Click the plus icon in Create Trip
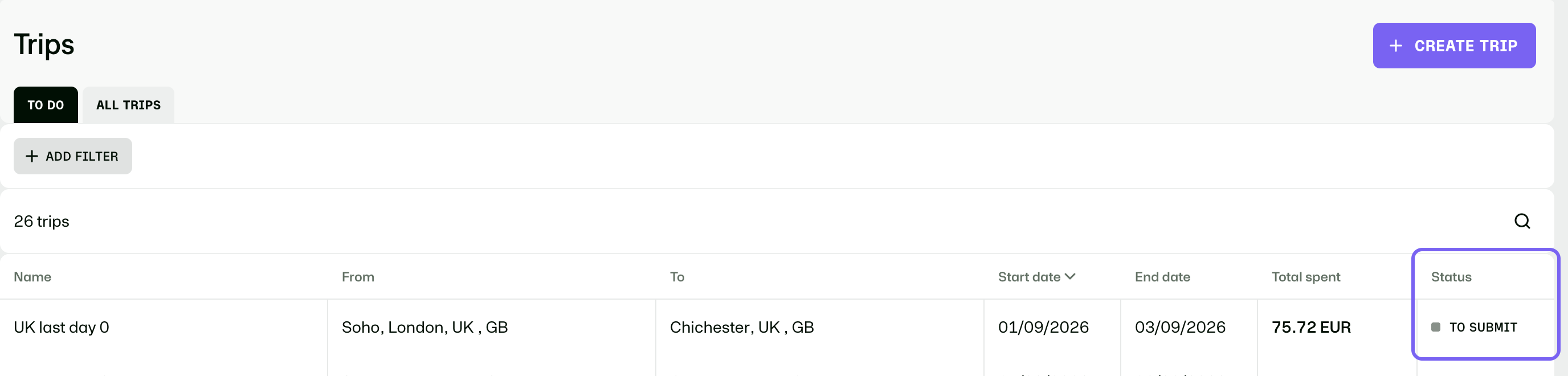Image resolution: width=1568 pixels, height=376 pixels. coord(1396,46)
